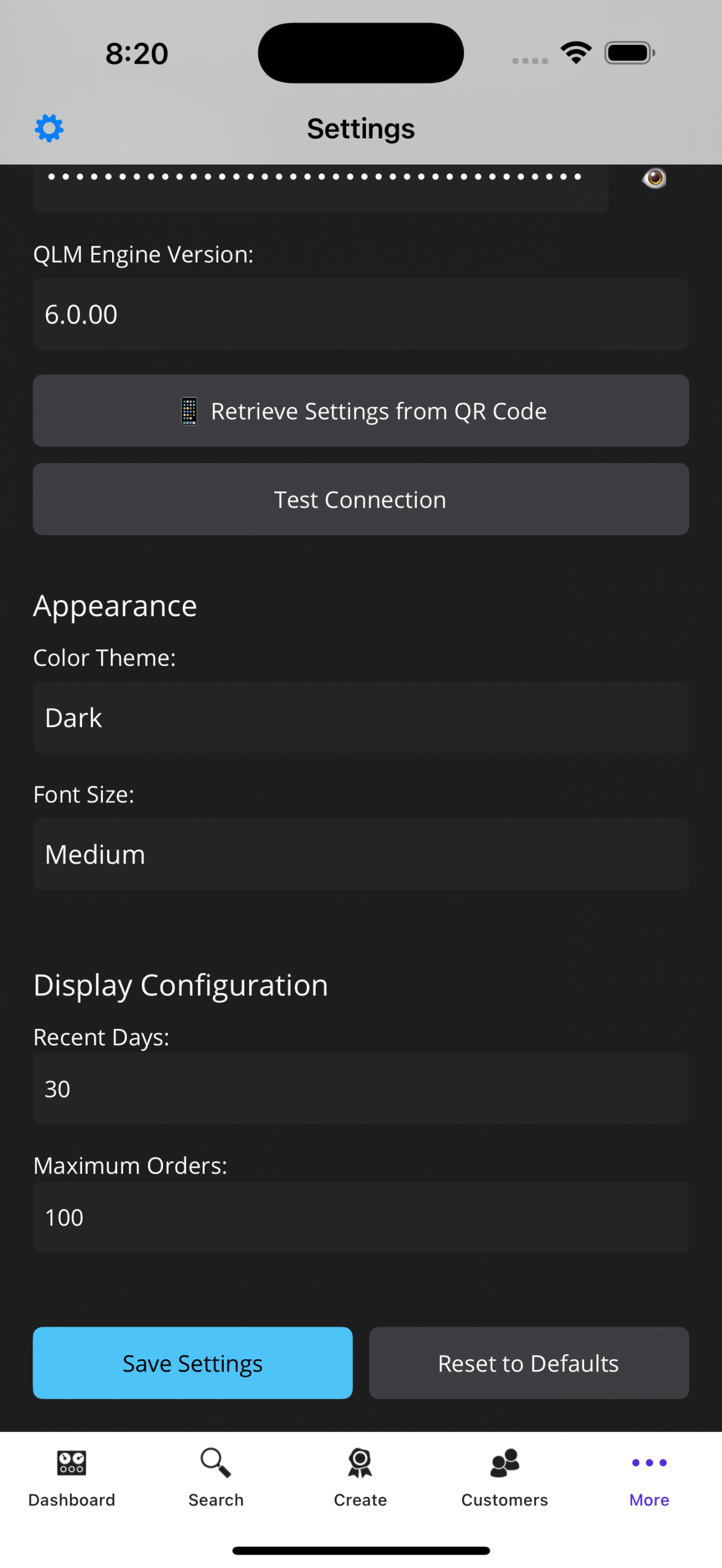Tap the More three-dots icon
The image size is (722, 1568).
pyautogui.click(x=649, y=1463)
